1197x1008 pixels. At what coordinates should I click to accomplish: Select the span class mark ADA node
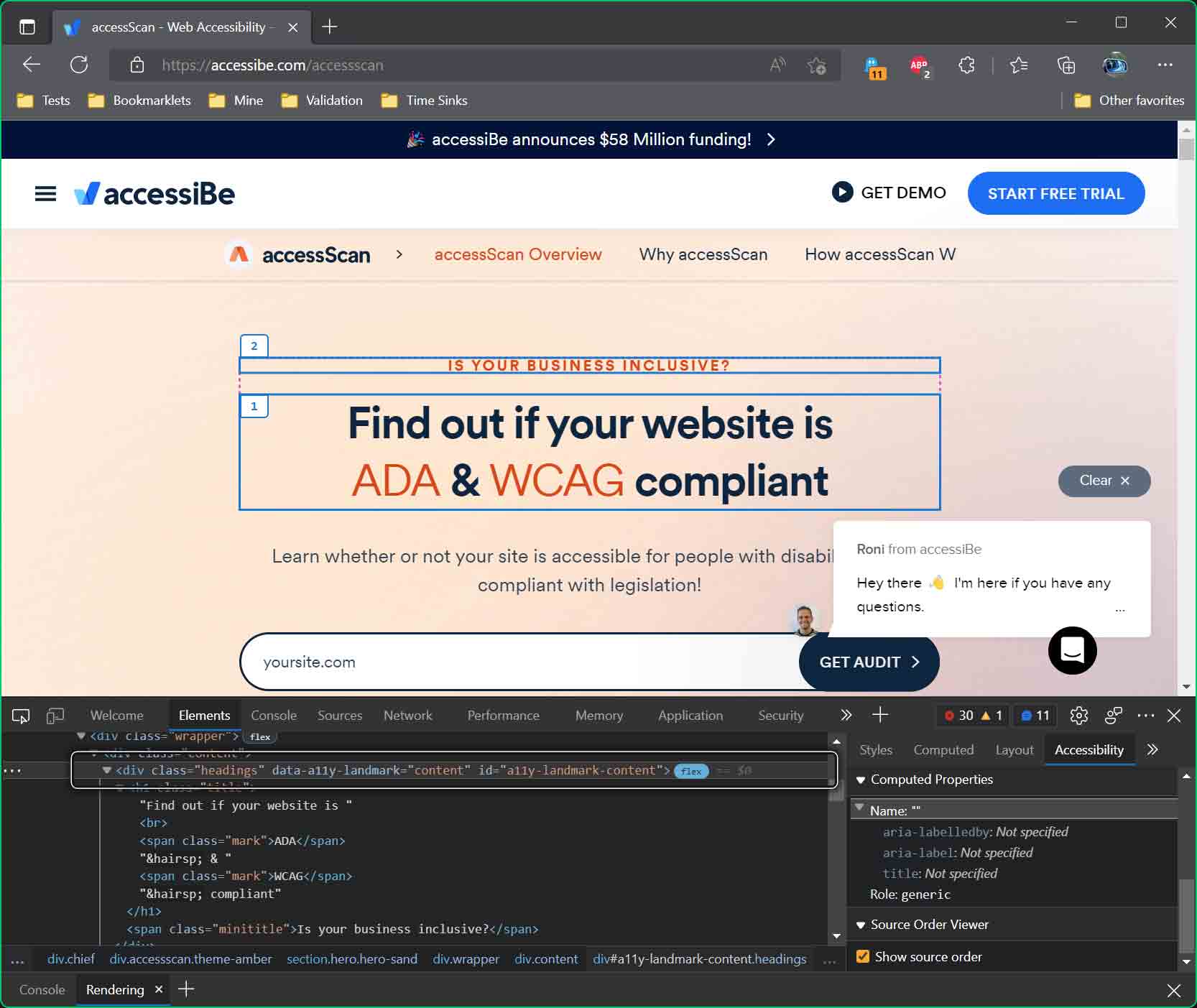242,841
